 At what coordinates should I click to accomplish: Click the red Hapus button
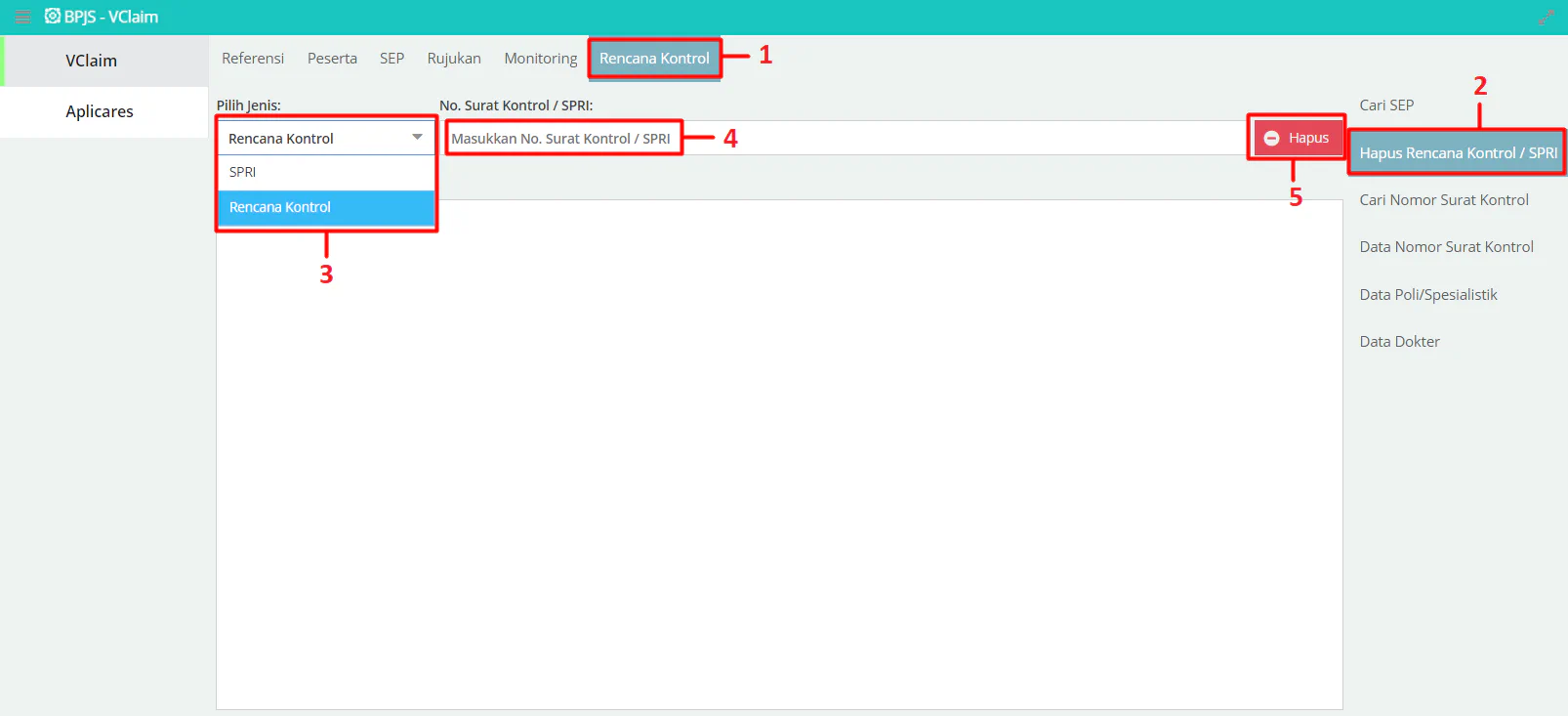(1296, 138)
